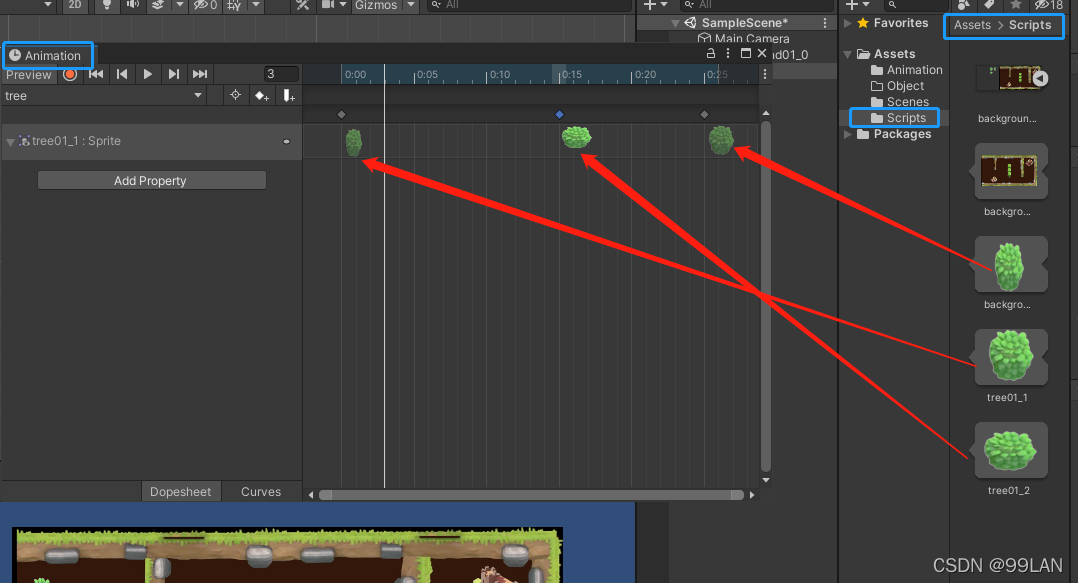
Task: Click current frame number field
Action: (x=281, y=74)
